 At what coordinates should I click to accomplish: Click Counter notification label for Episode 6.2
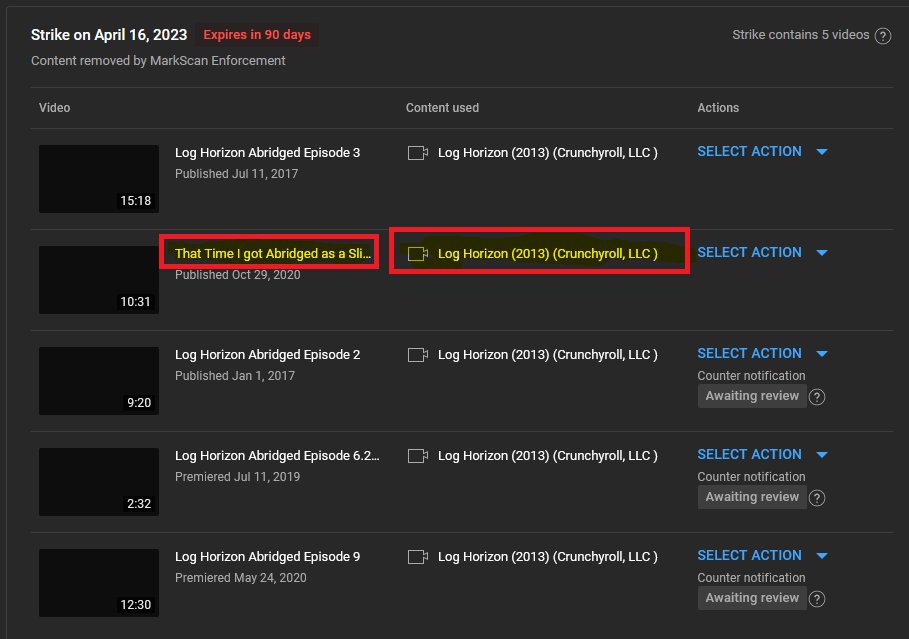(x=751, y=477)
